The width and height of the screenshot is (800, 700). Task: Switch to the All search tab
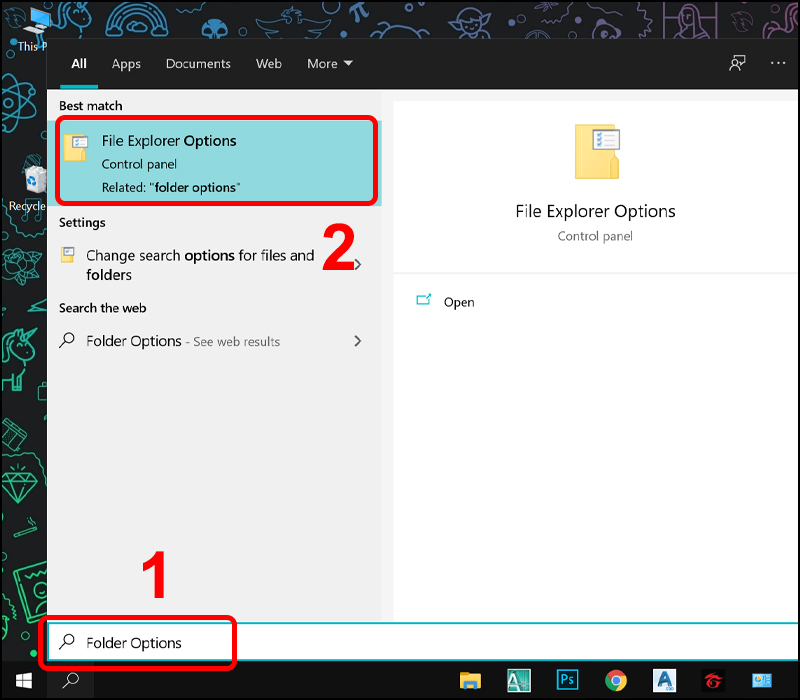coord(79,64)
